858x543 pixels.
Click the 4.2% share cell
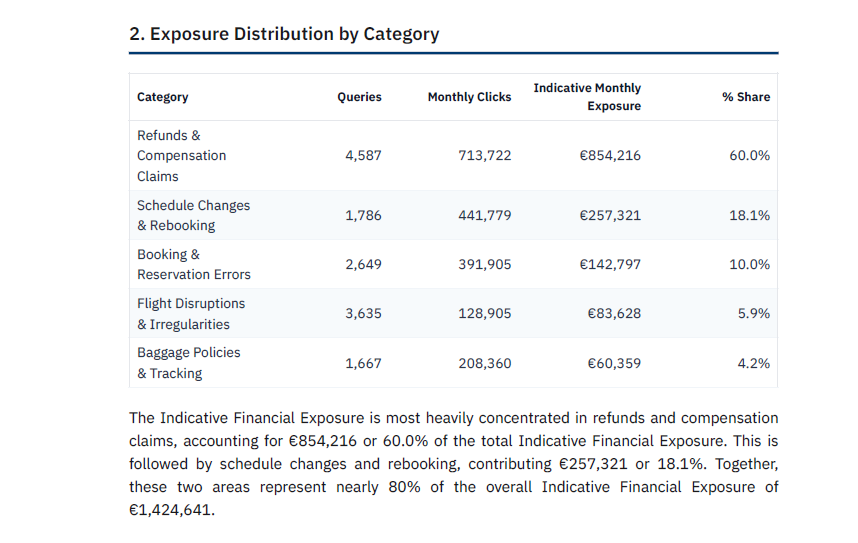(x=753, y=363)
